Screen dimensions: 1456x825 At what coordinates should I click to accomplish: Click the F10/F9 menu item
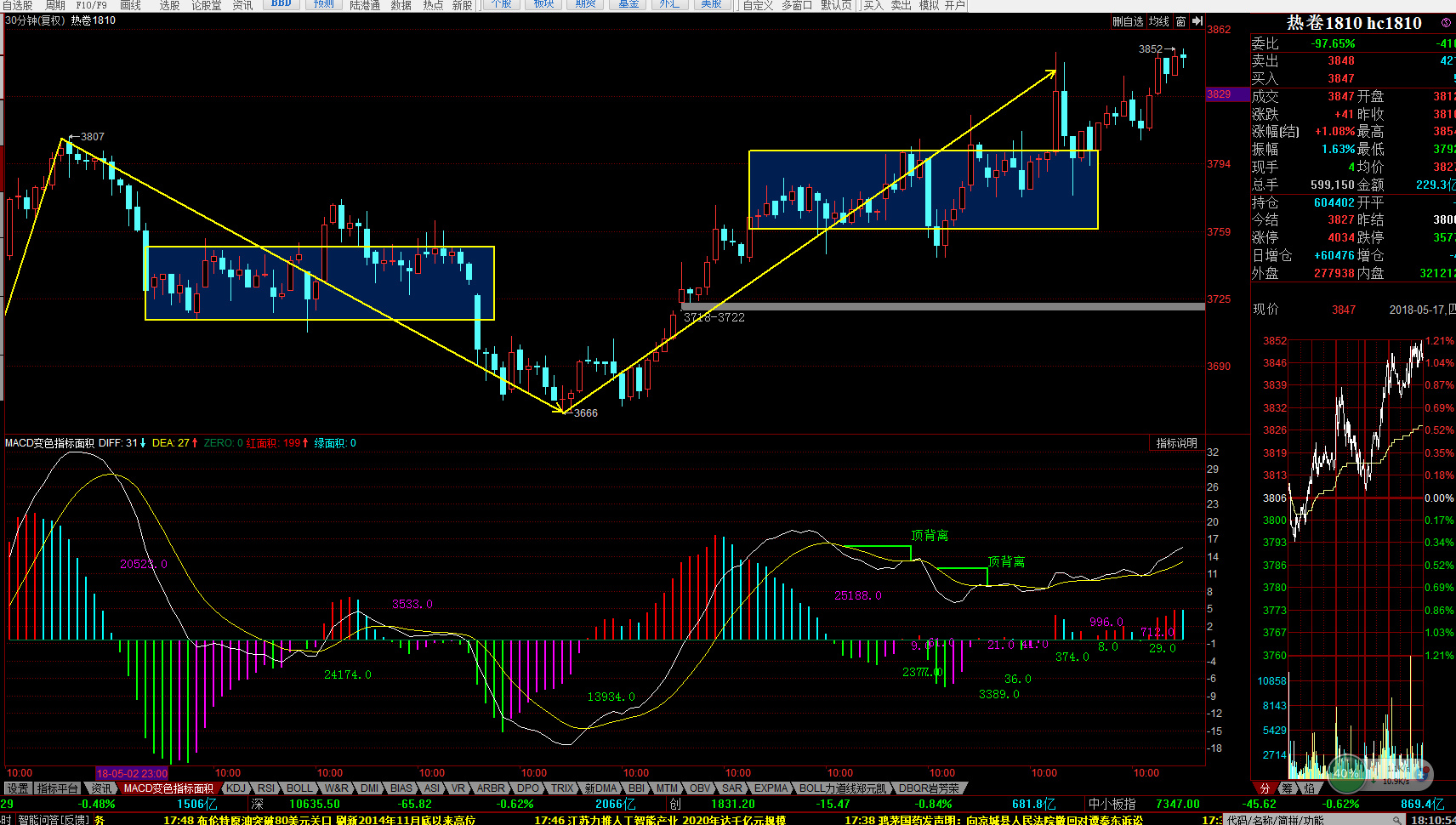pyautogui.click(x=92, y=5)
